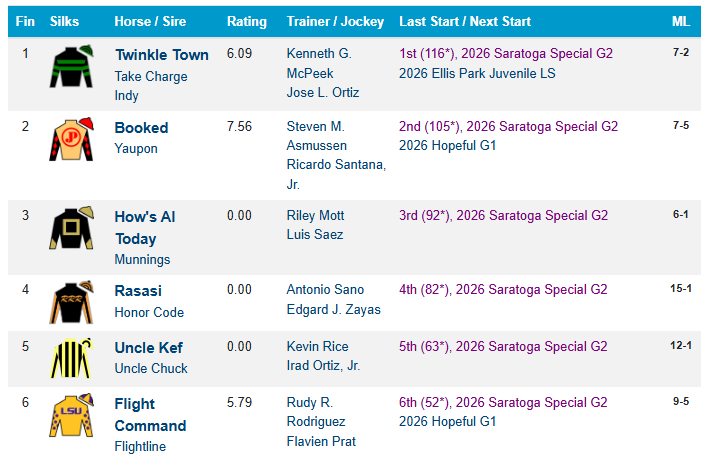The width and height of the screenshot is (708, 470).
Task: Open 6th (52*) Saratoga Special G2 result
Action: click(503, 402)
